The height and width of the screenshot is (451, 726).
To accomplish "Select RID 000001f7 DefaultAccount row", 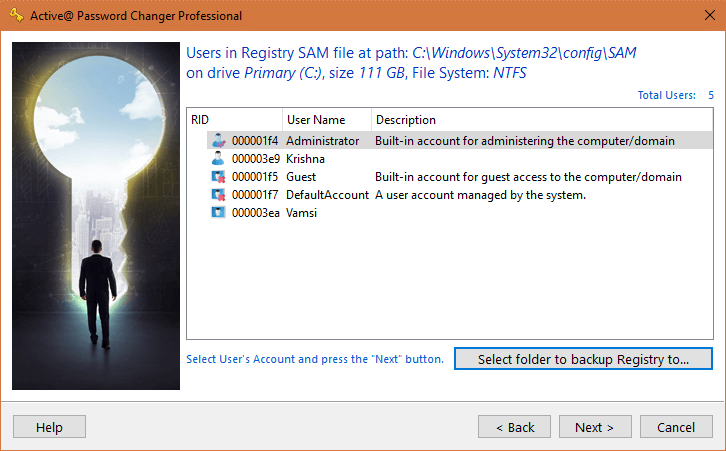I will pyautogui.click(x=459, y=195).
